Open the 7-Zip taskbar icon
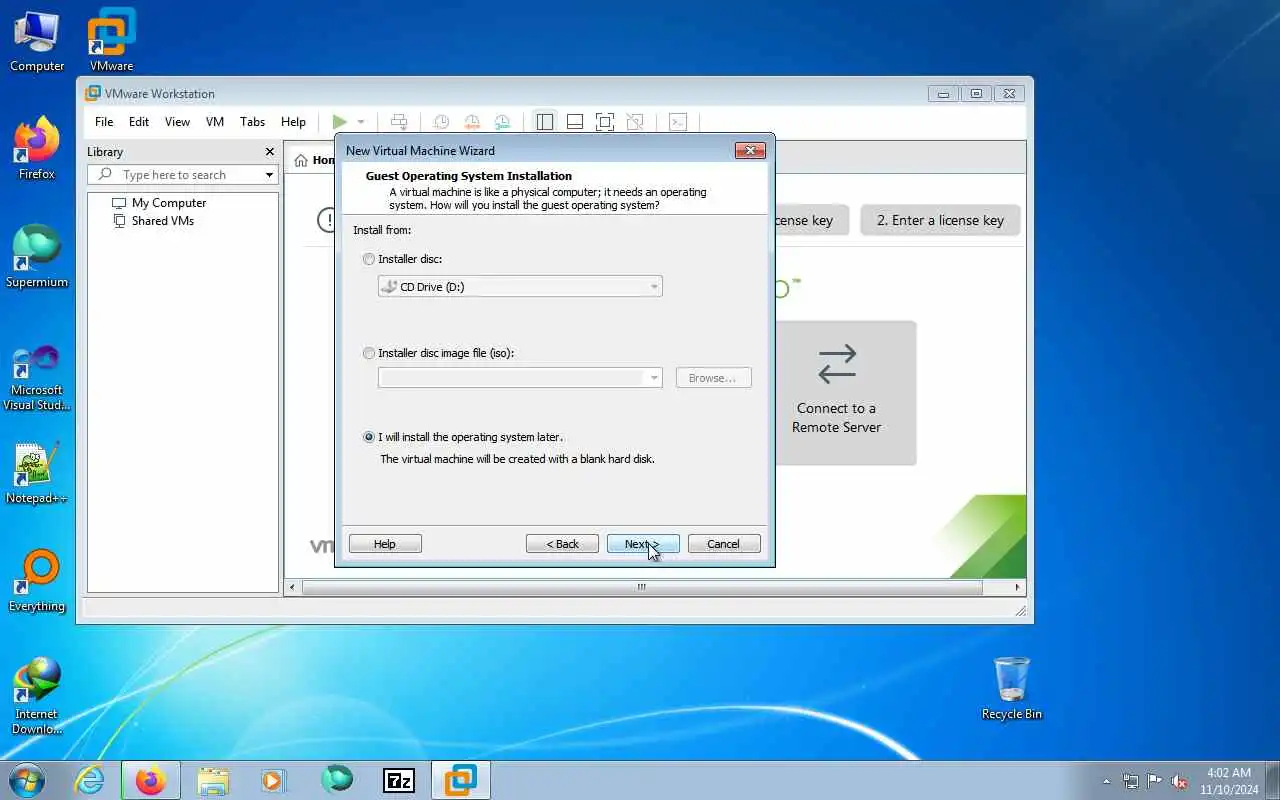Viewport: 1280px width, 800px height. (x=398, y=780)
